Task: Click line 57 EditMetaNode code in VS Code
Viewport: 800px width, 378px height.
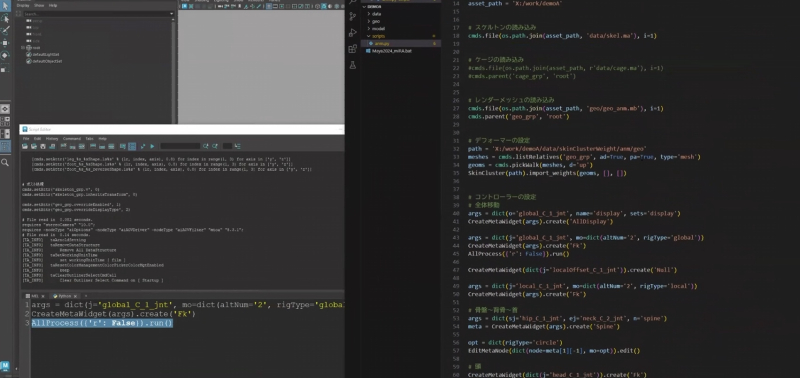Action: click(x=554, y=350)
